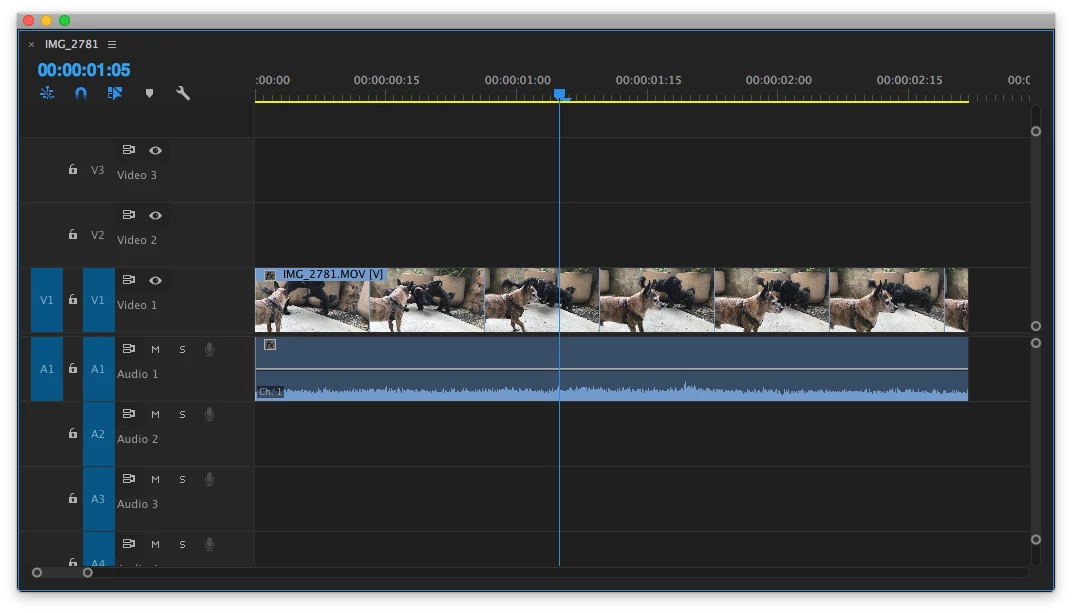Solo Audio 2 track

coord(182,414)
